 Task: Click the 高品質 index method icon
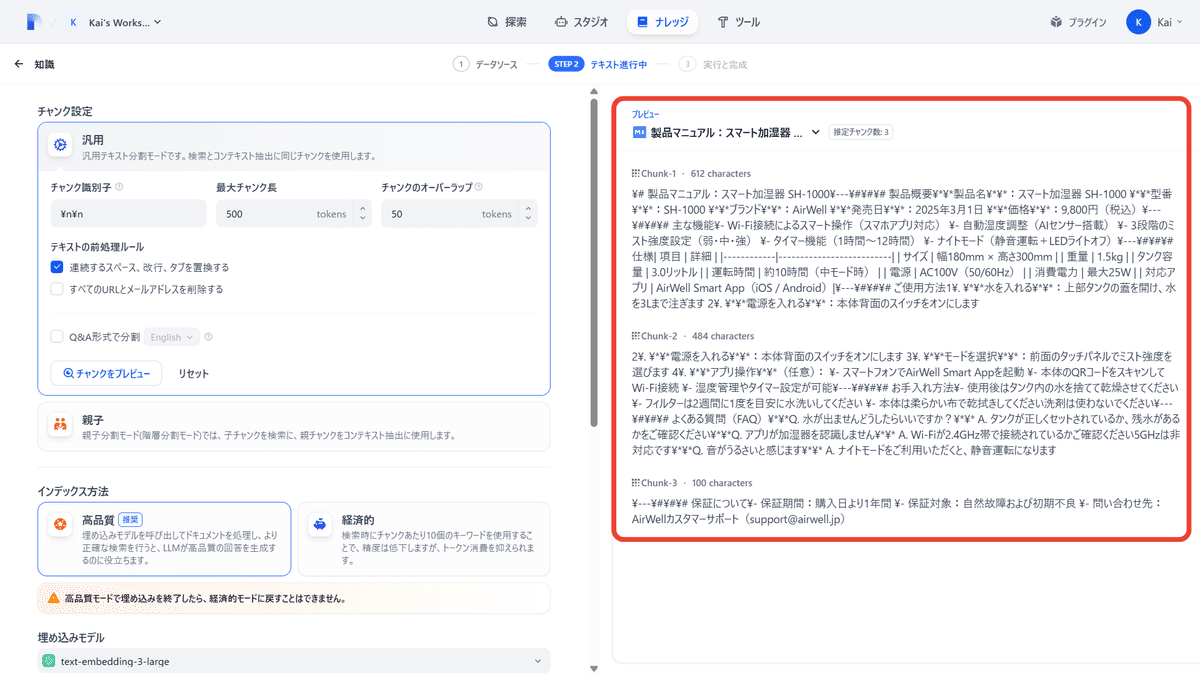60,524
